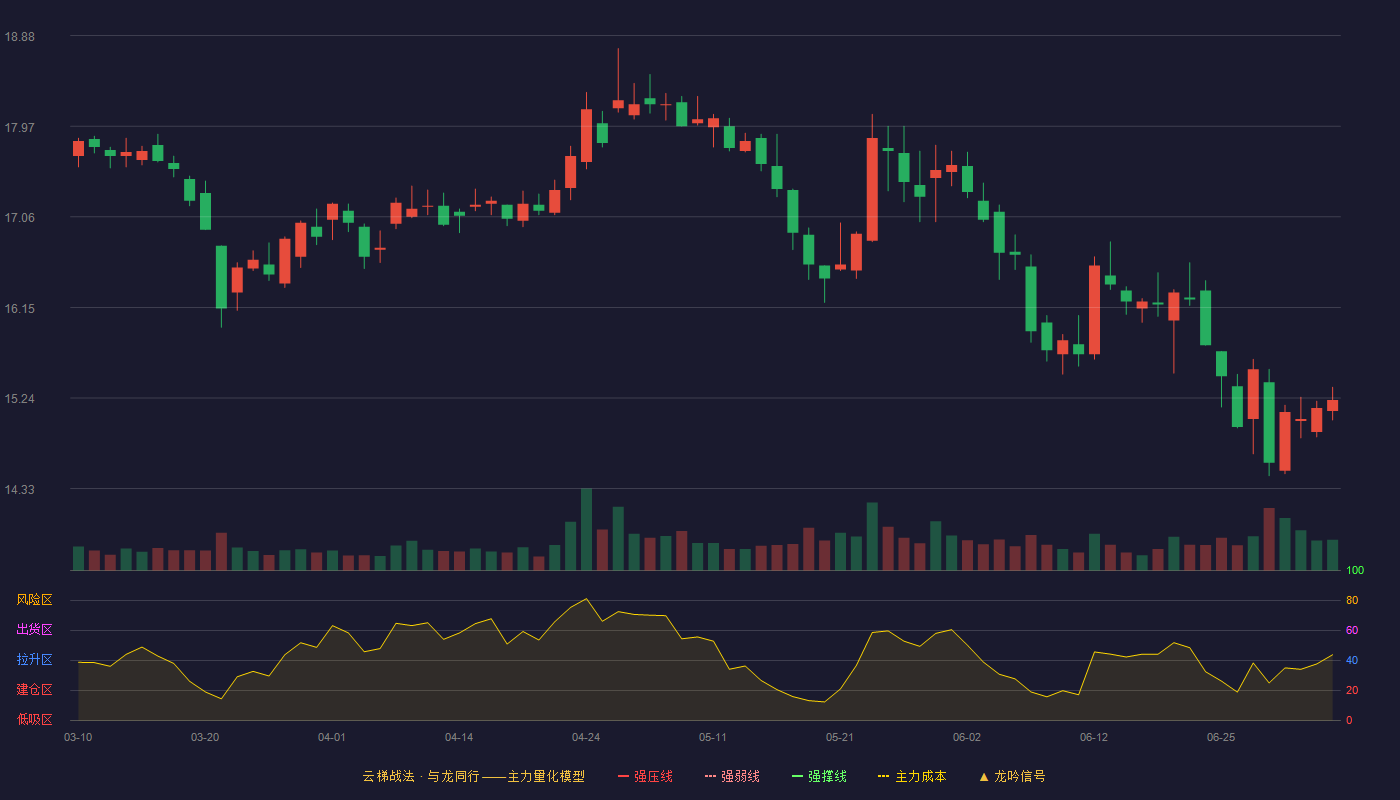Click the 16.15 price axis label
Screen dimensions: 1400x800
19,308
